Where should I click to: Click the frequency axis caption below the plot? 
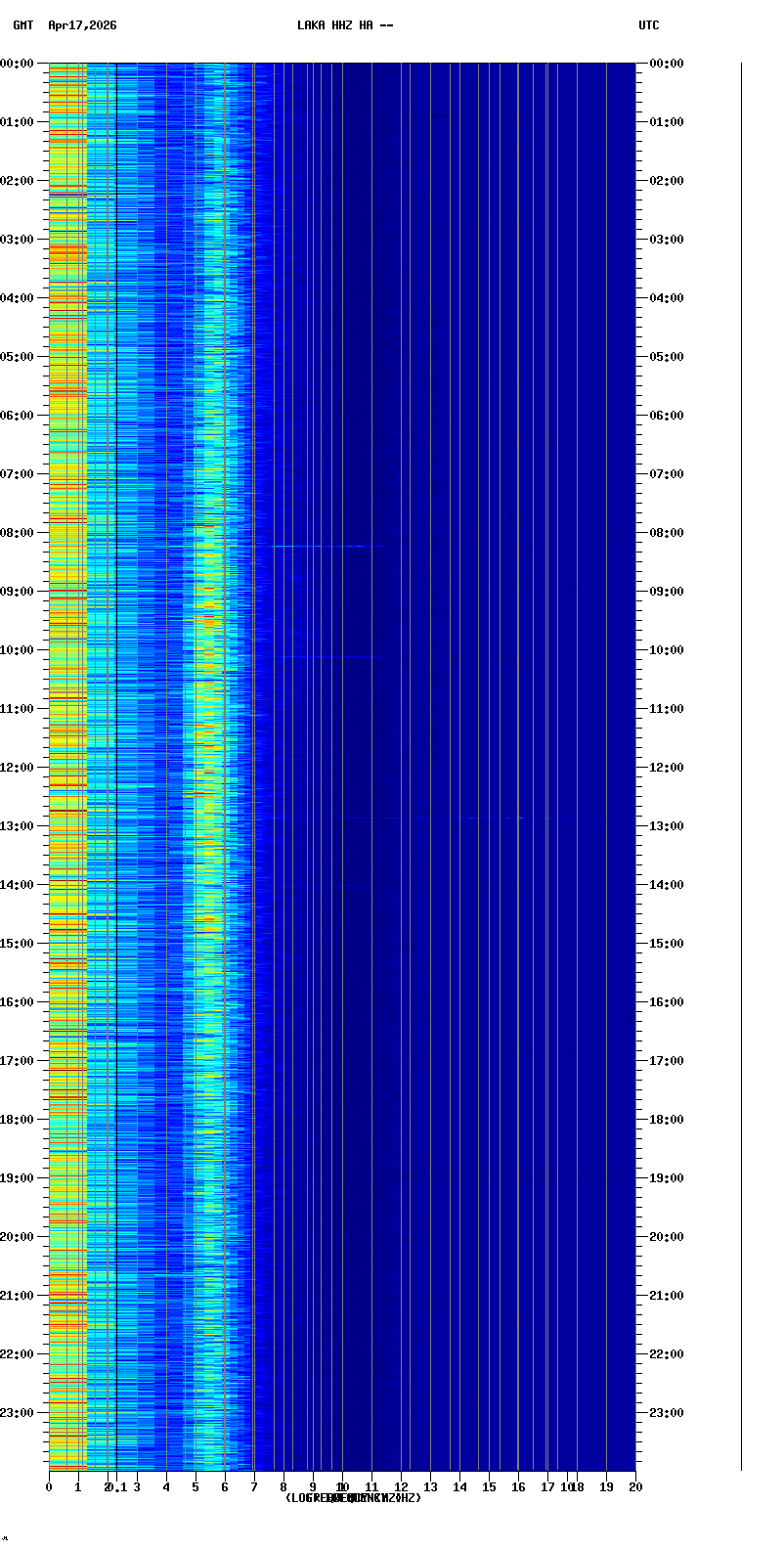pos(353,1498)
